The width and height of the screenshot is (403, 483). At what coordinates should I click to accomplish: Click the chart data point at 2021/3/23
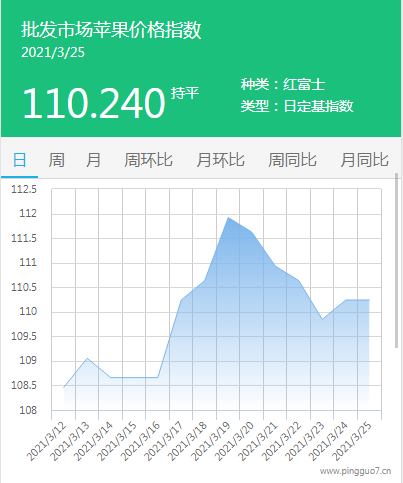[322, 319]
